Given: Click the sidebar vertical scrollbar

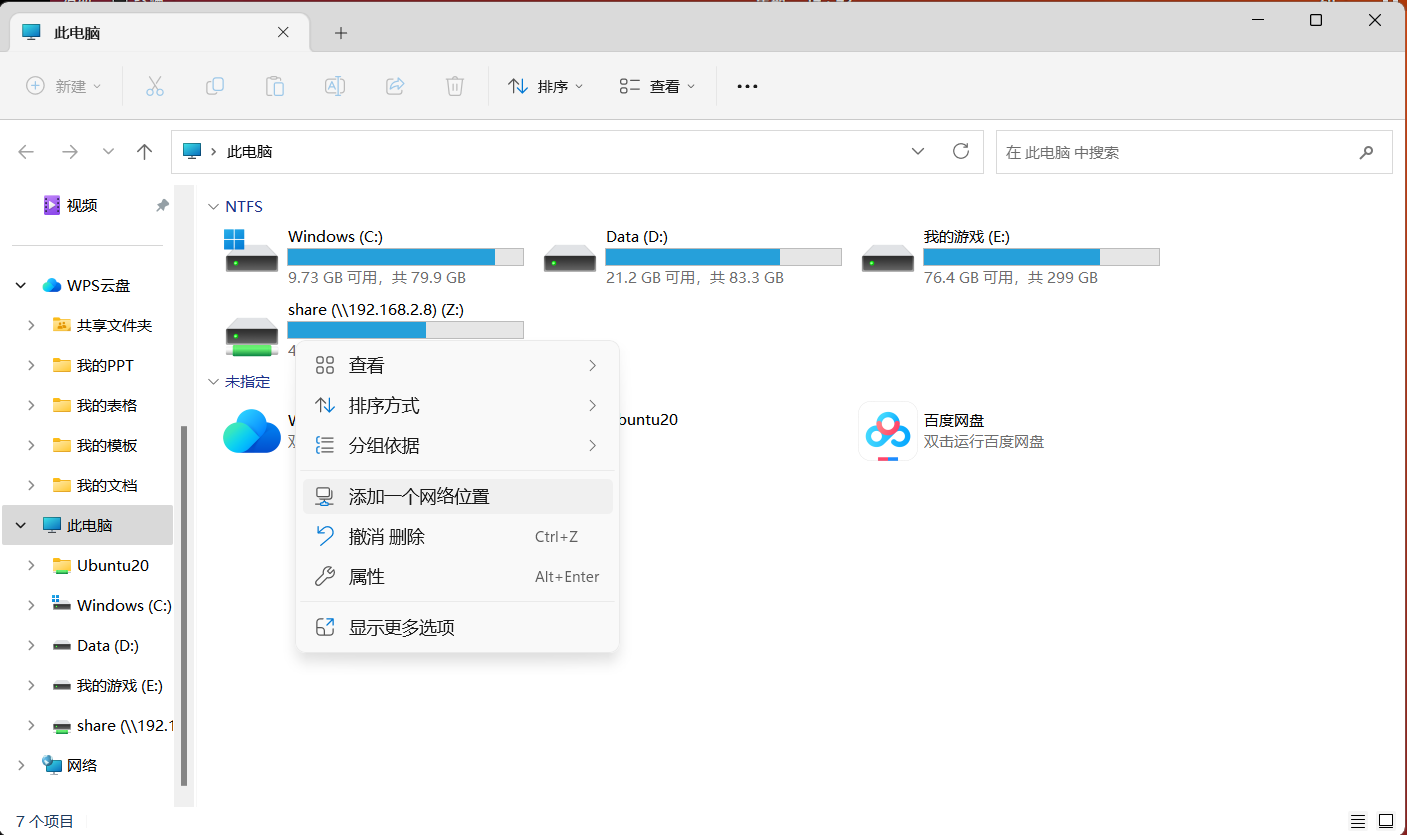Looking at the screenshot, I should click(183, 605).
